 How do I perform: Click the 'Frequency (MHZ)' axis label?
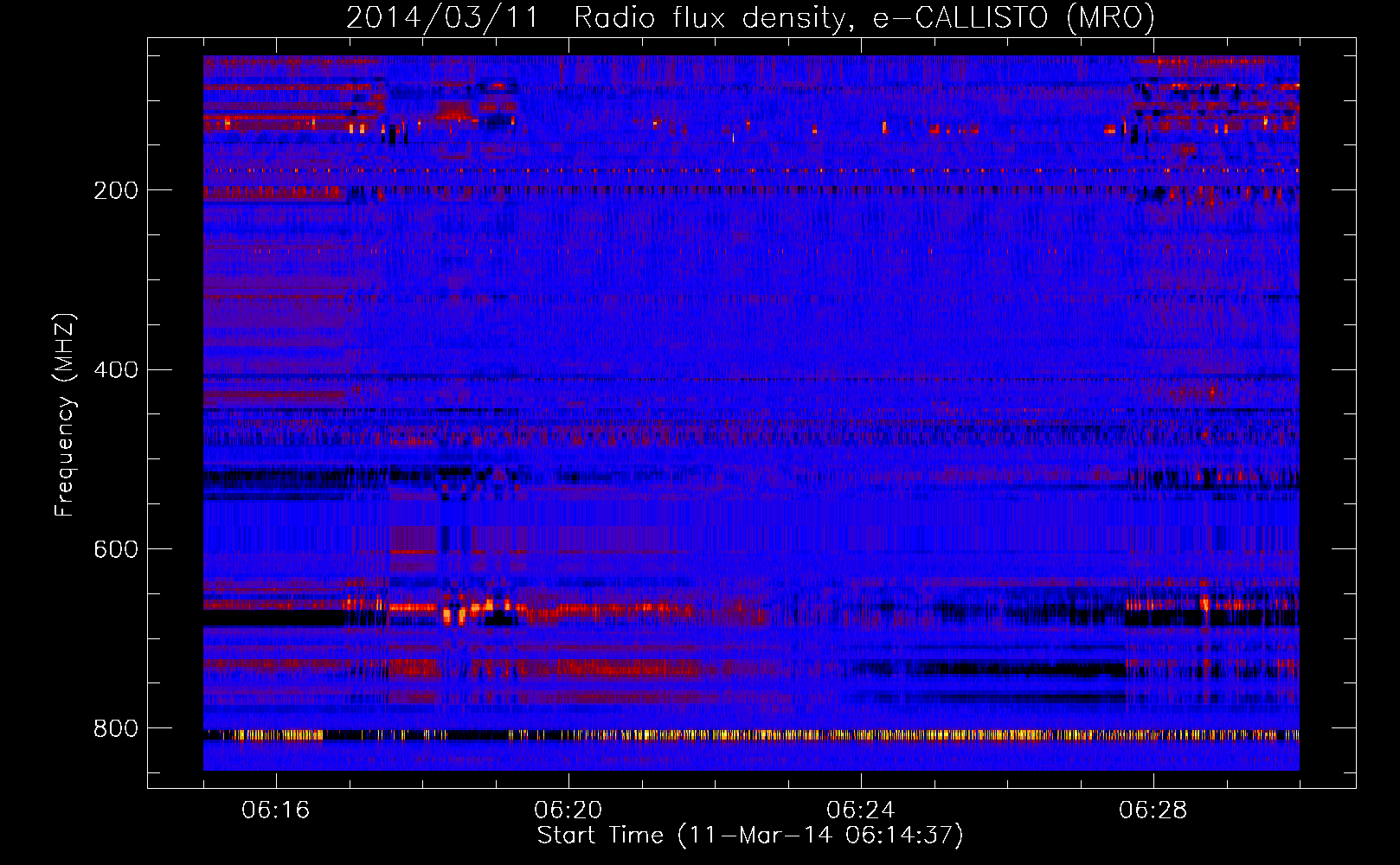pos(65,414)
